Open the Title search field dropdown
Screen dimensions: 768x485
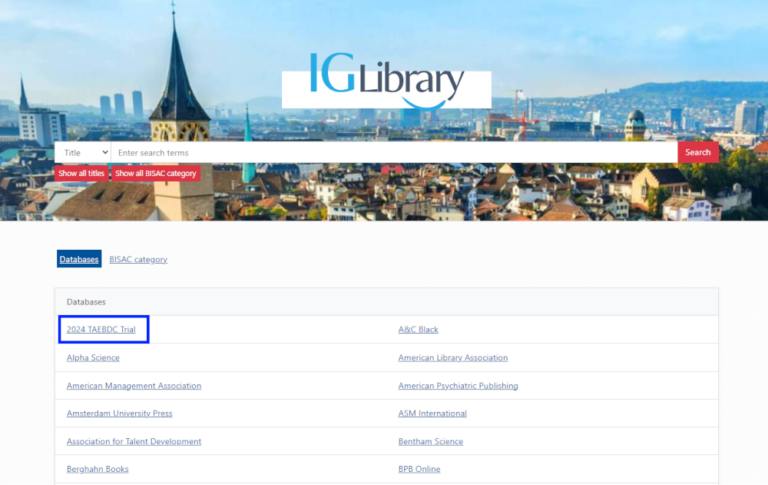pyautogui.click(x=83, y=152)
